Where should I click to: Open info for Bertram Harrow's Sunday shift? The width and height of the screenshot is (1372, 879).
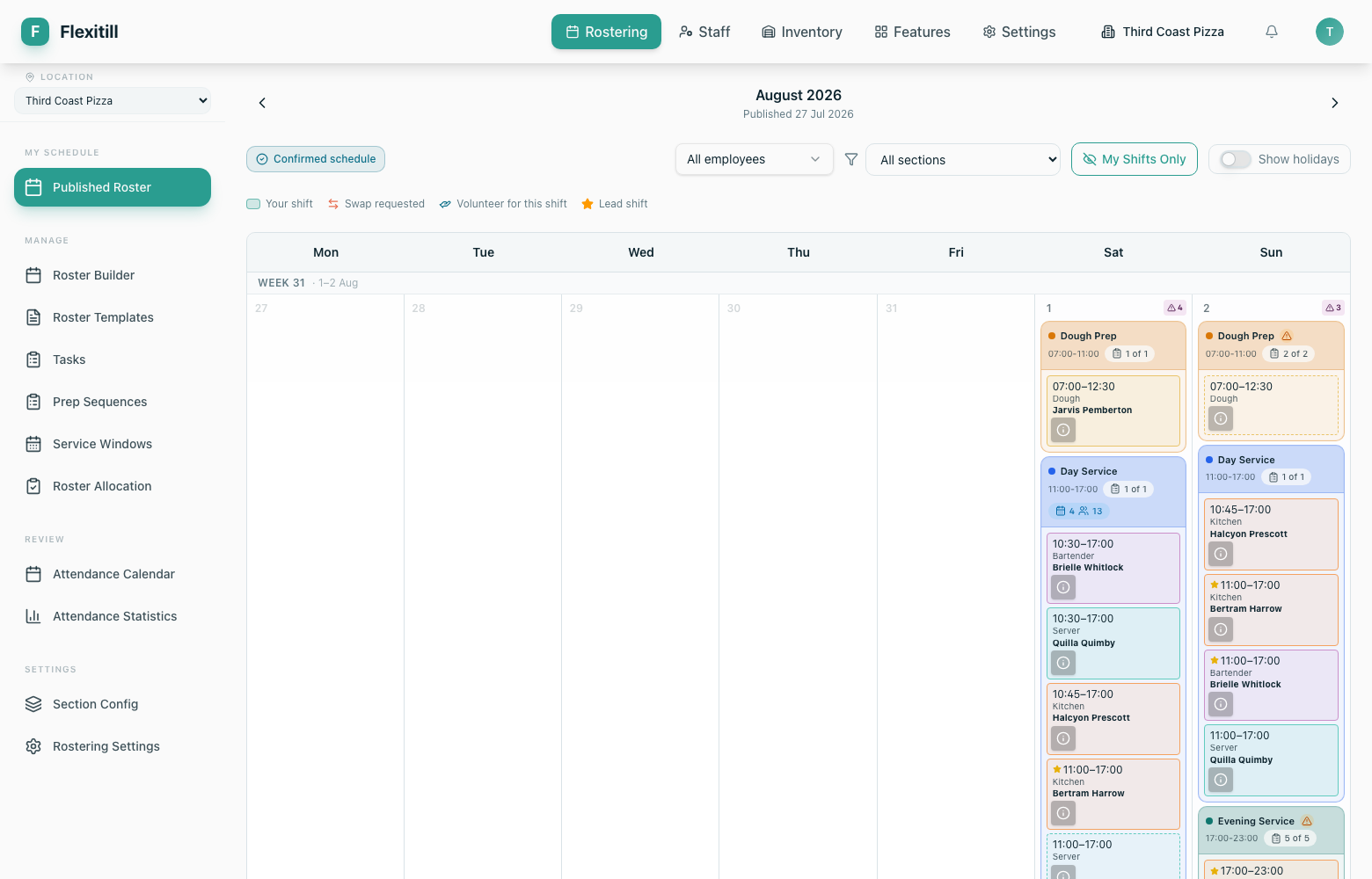tap(1221, 629)
